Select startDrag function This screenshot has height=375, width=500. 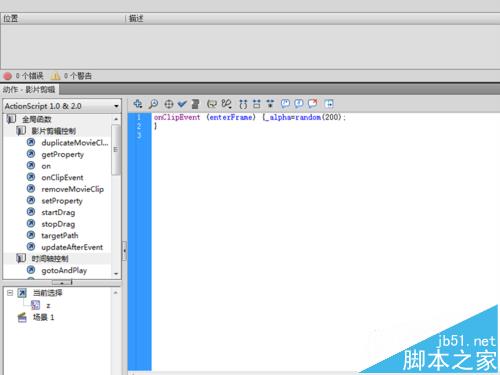click(58, 213)
